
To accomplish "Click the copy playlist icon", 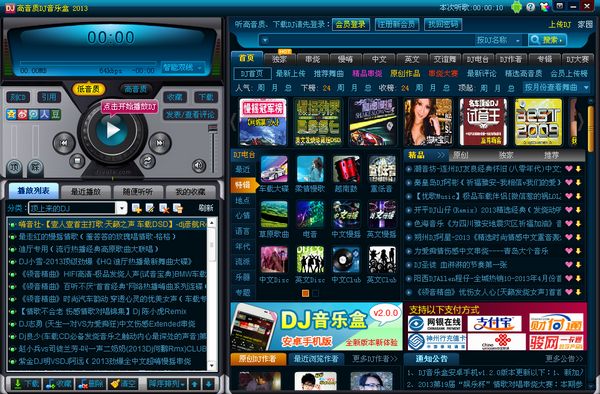I will [x=178, y=208].
